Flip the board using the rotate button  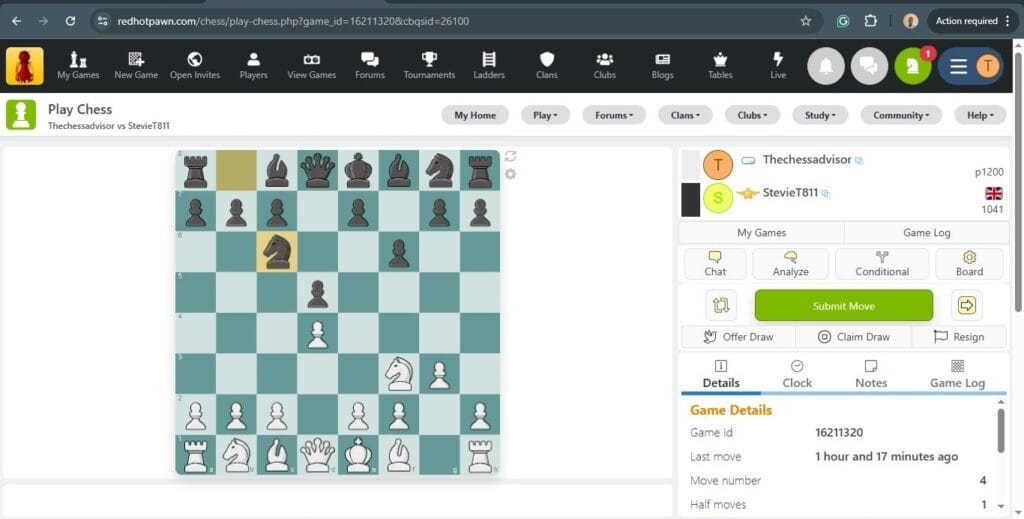[x=720, y=305]
